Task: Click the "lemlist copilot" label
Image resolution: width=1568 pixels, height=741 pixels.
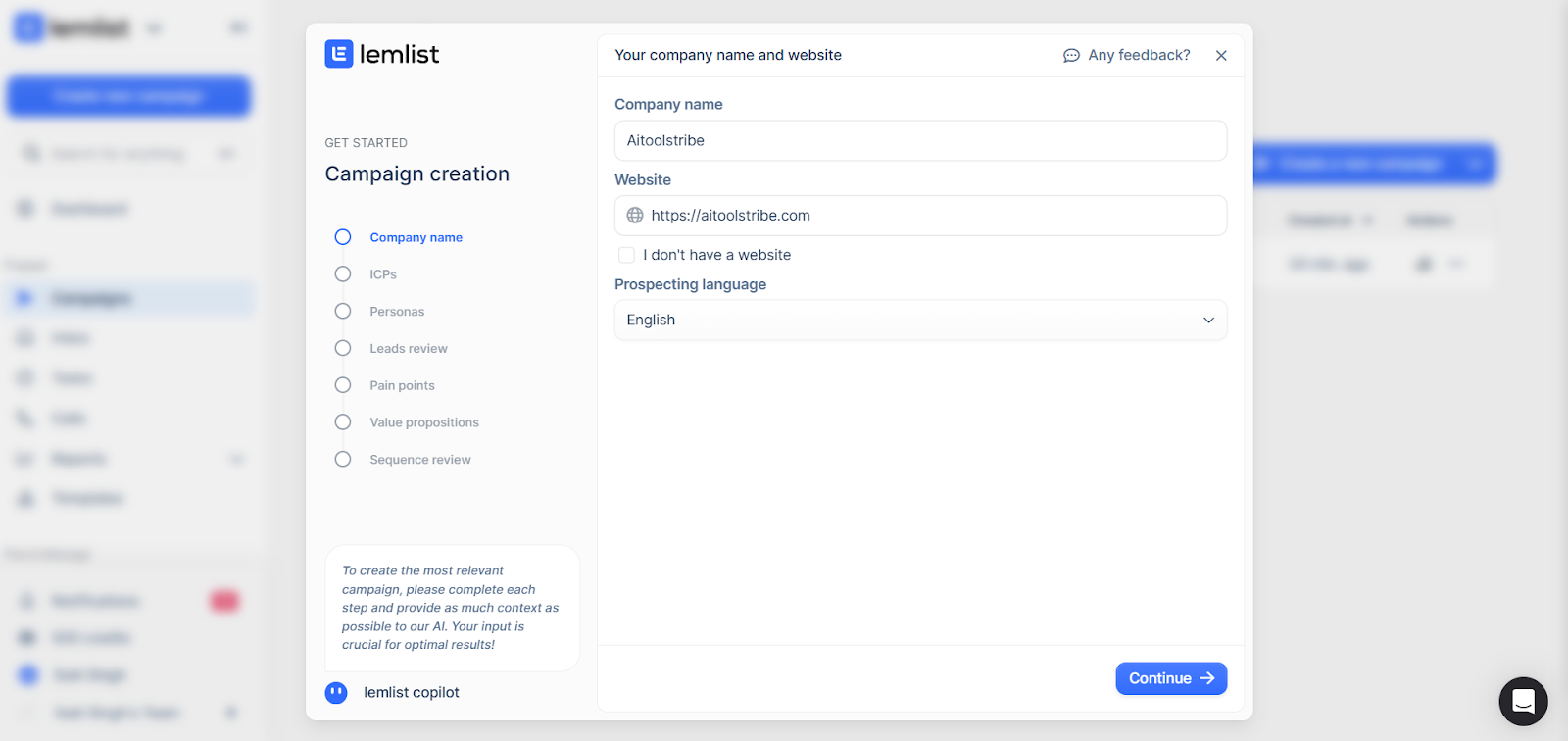Action: (x=412, y=693)
